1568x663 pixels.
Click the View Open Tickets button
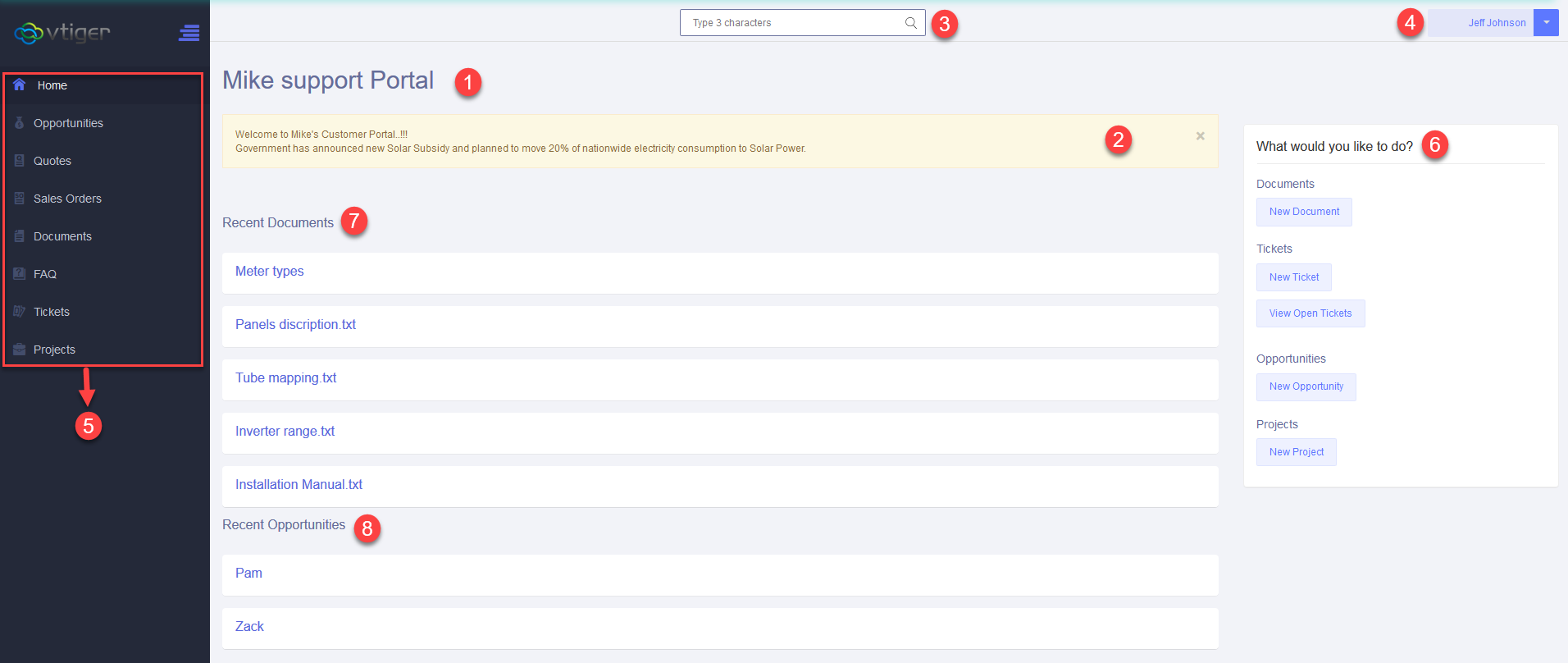(x=1310, y=313)
